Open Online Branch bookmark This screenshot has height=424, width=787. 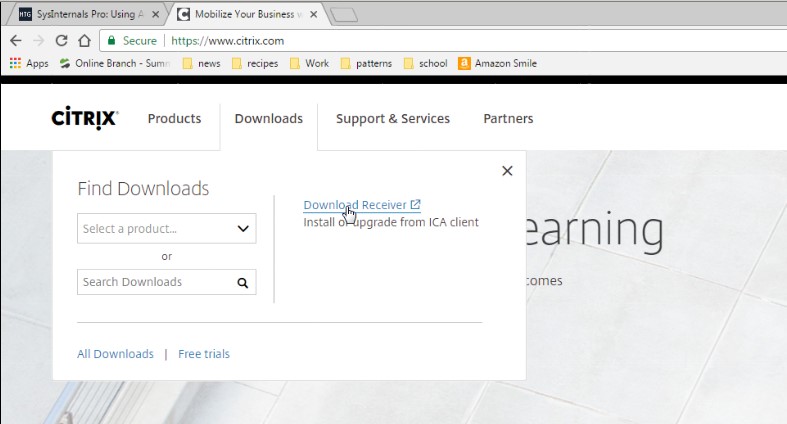(x=115, y=63)
